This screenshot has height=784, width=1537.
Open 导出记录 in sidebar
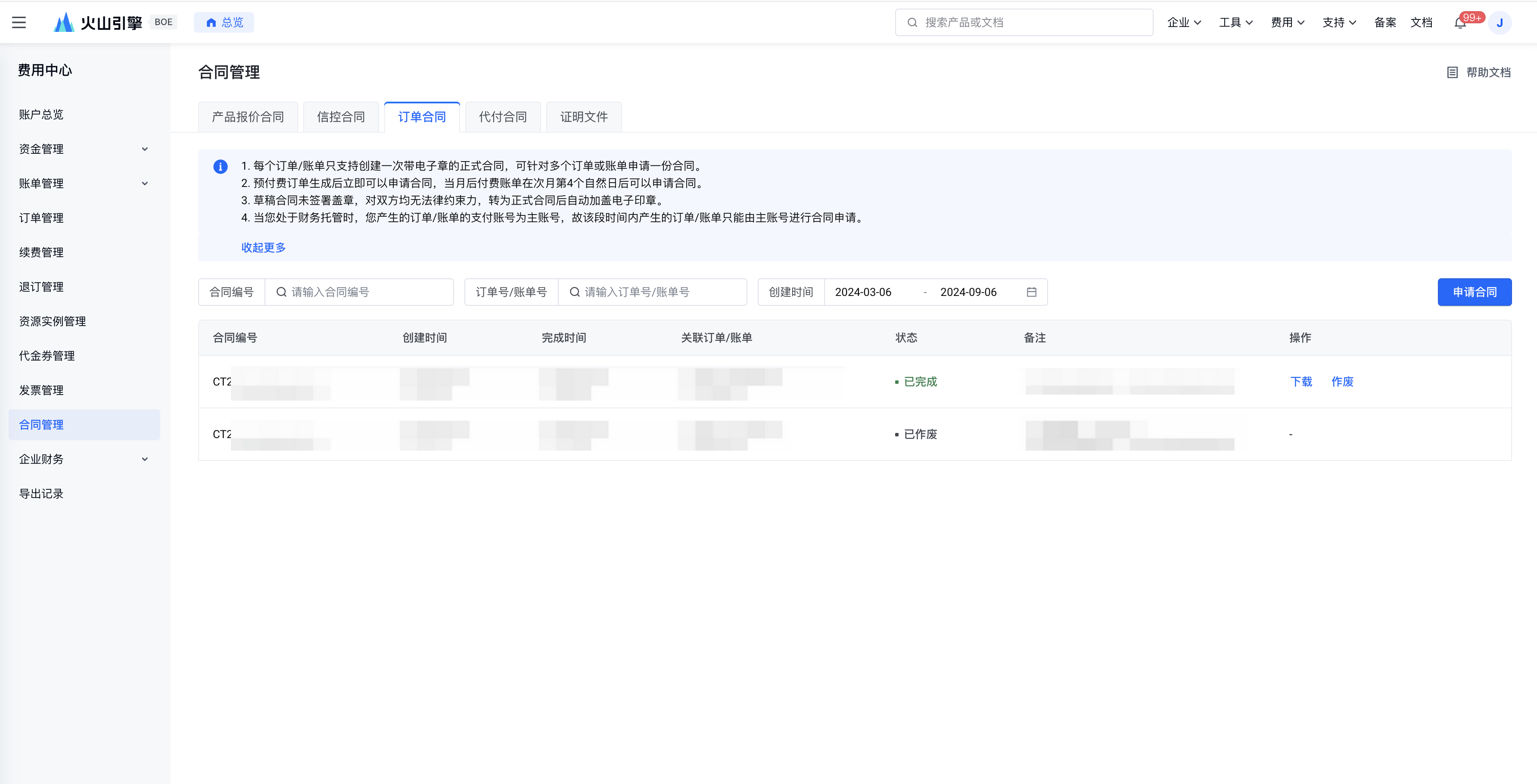pyautogui.click(x=41, y=494)
